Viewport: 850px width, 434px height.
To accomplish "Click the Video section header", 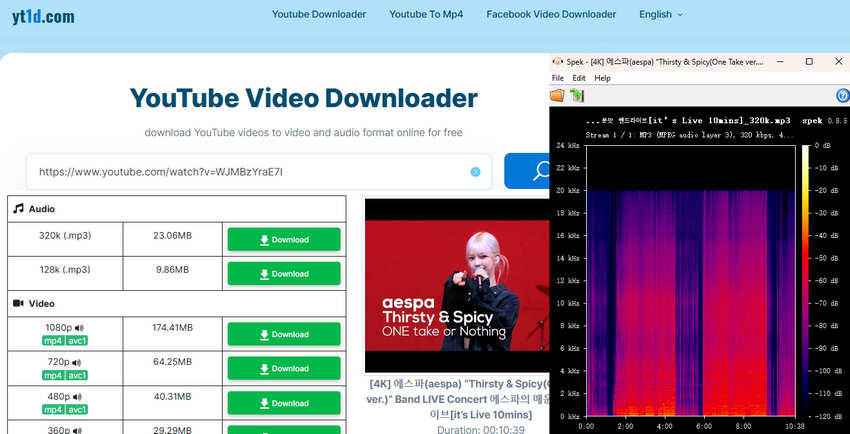I will point(177,303).
